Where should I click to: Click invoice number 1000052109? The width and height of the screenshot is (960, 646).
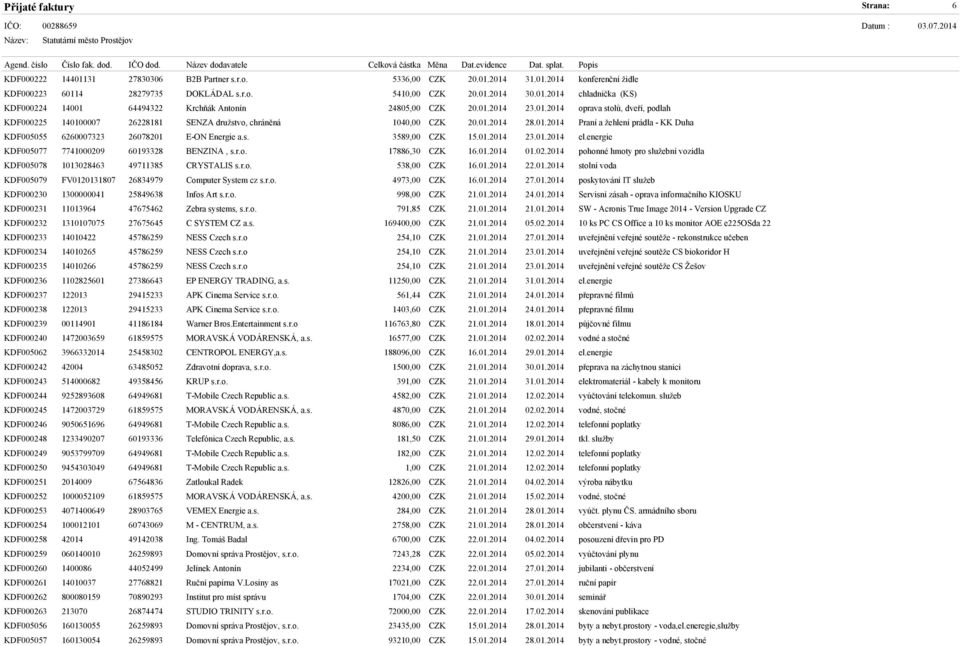pos(83,497)
